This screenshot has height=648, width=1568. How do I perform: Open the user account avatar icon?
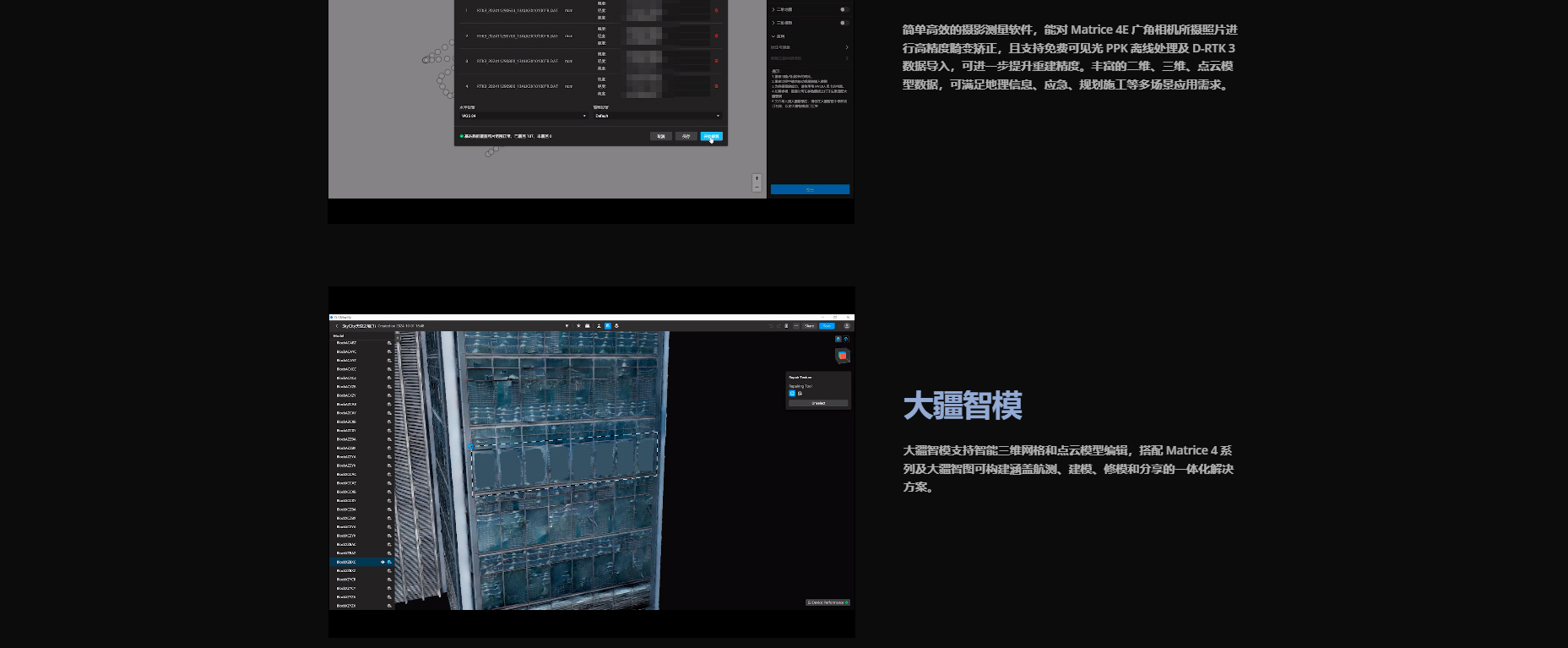(x=847, y=325)
